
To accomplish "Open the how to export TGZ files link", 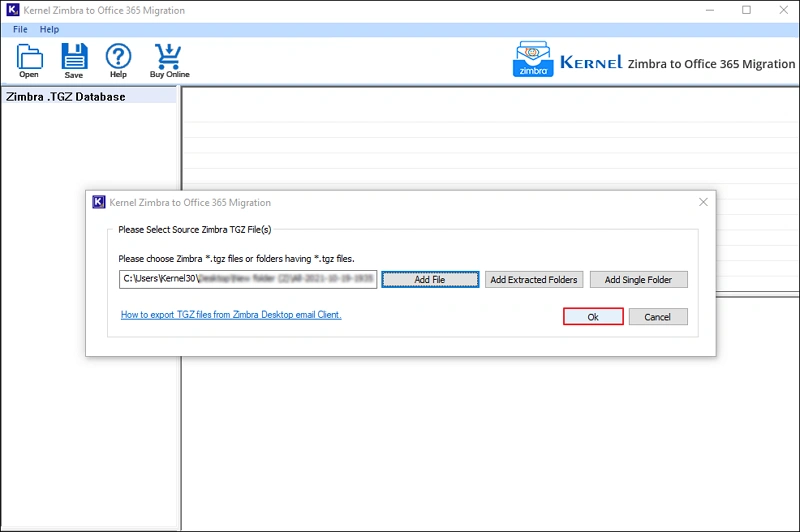I will point(231,315).
